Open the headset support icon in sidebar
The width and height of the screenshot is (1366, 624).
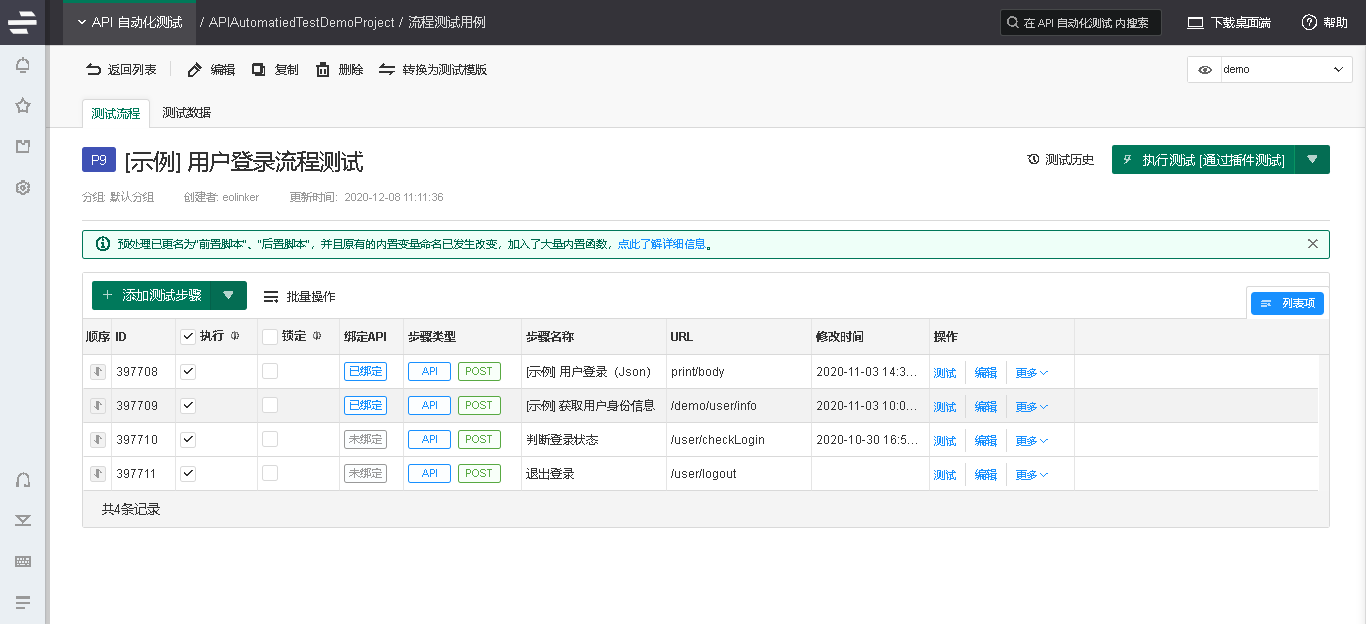23,480
